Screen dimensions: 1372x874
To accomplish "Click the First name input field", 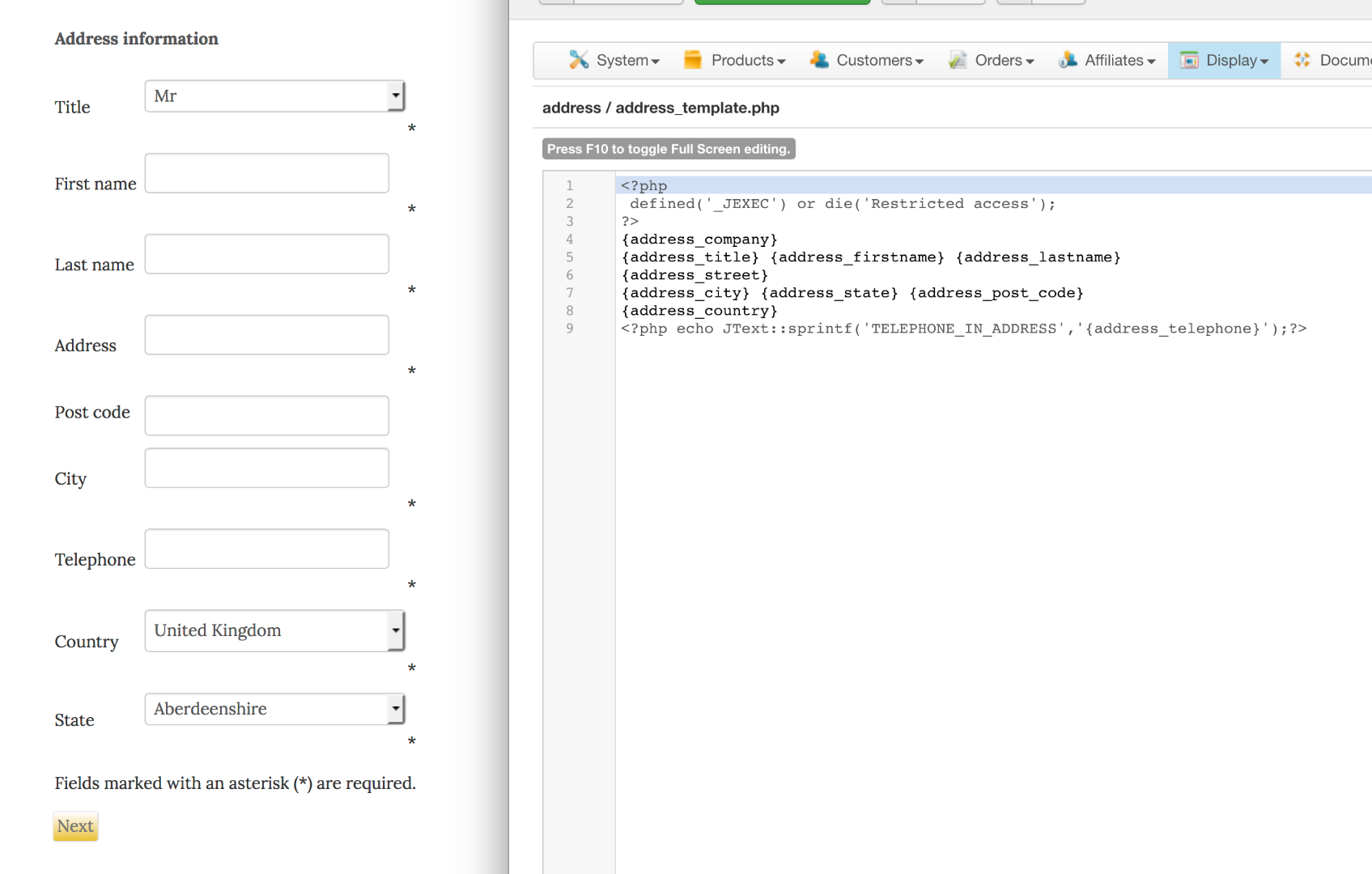I will pos(266,173).
